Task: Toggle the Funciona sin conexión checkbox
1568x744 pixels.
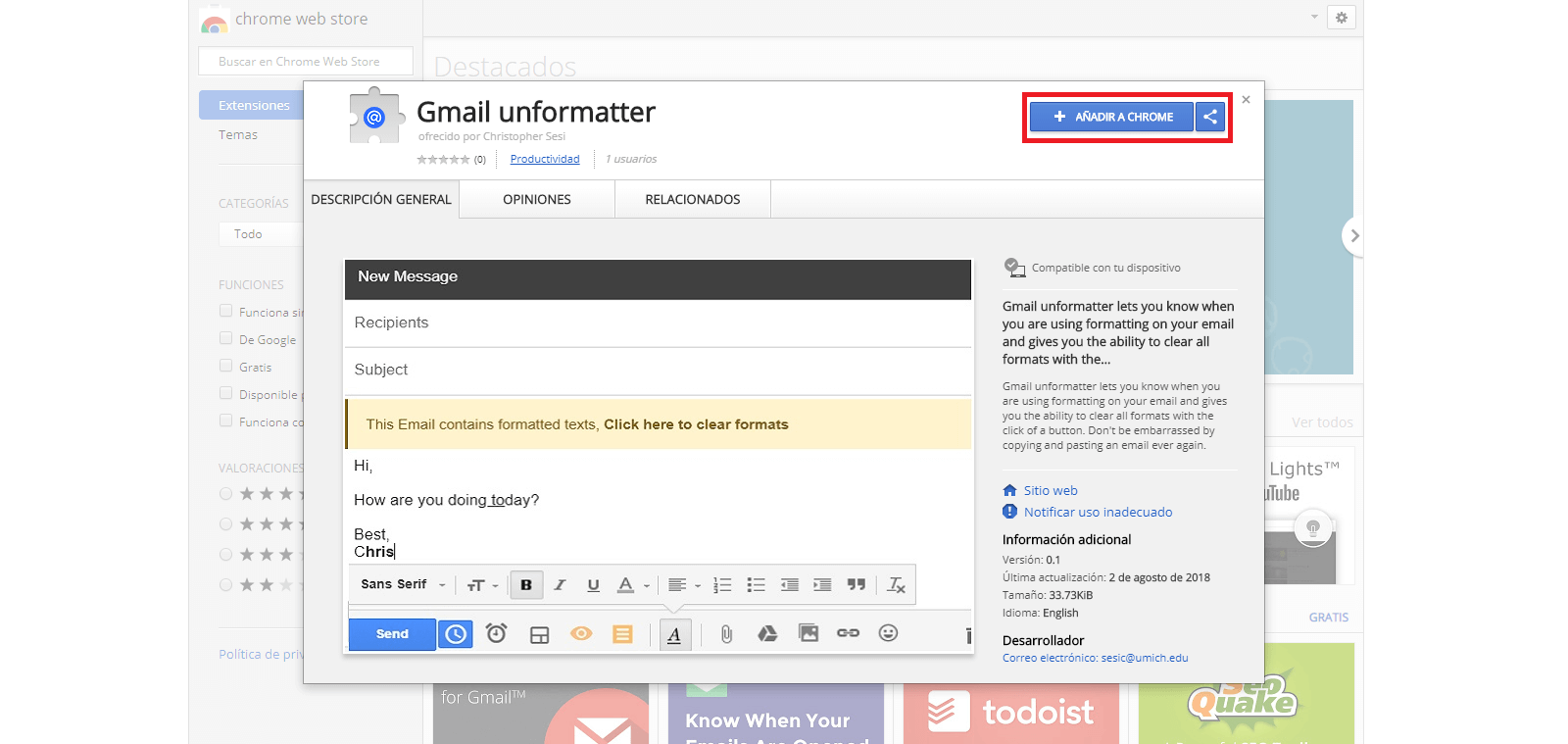Action: coord(226,311)
